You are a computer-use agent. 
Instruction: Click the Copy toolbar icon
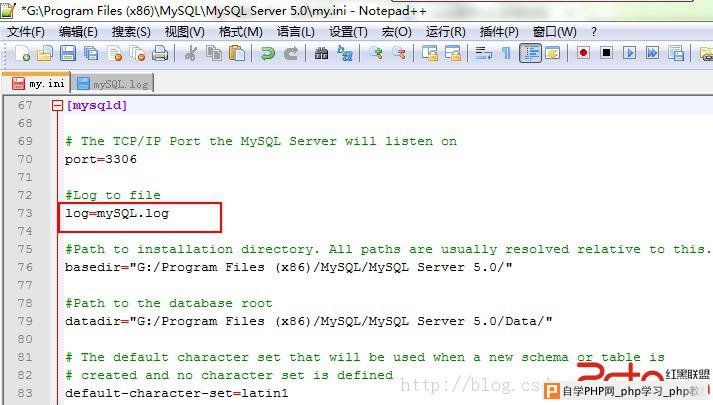tap(214, 54)
